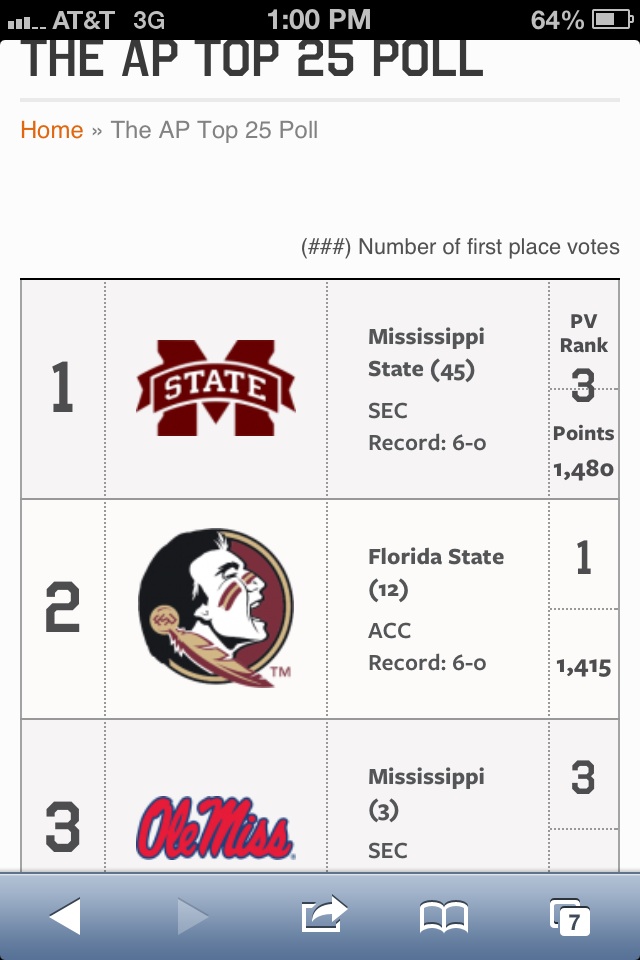This screenshot has width=640, height=960.
Task: Open the Safari share menu
Action: [323, 913]
